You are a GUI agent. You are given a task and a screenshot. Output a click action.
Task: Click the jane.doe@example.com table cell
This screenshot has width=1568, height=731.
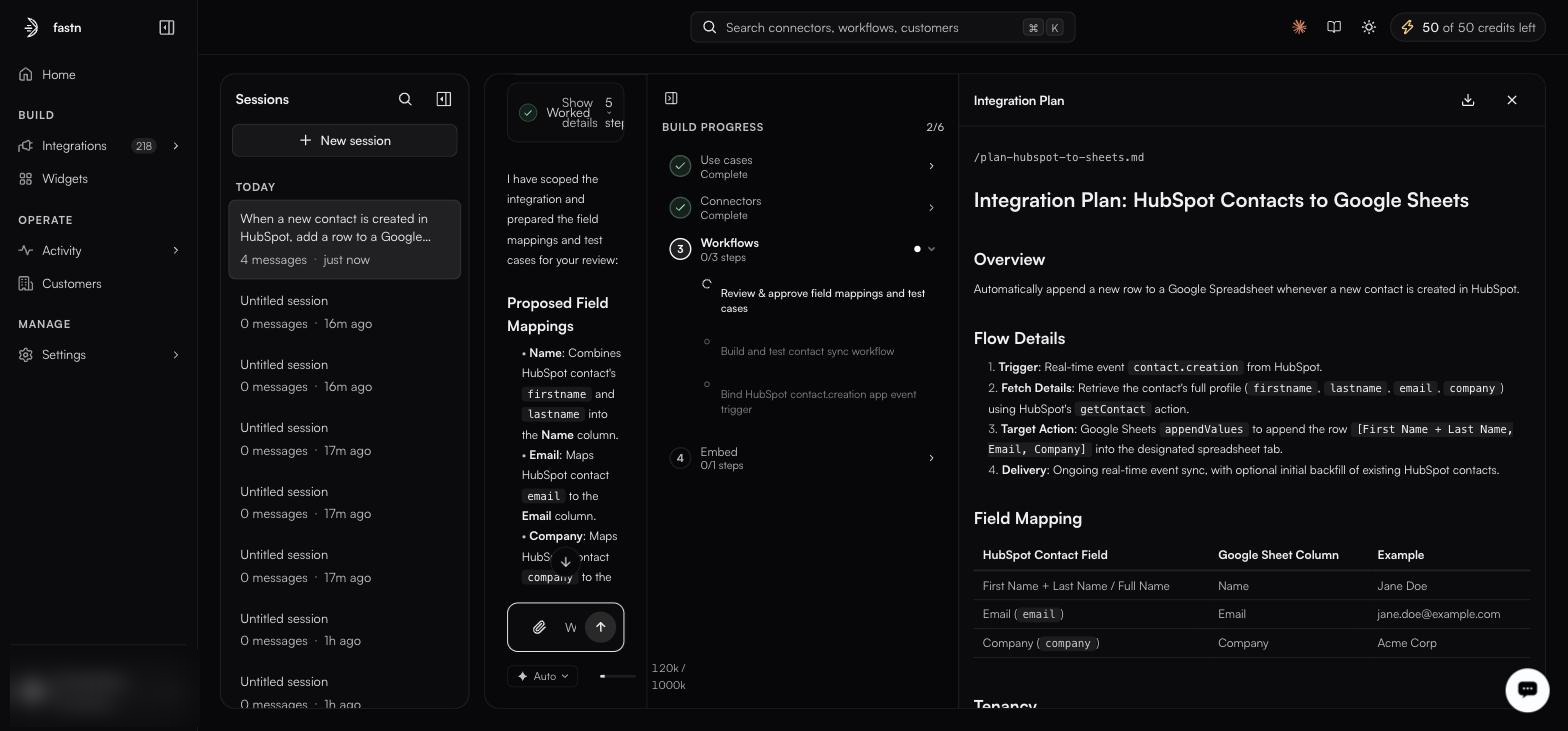point(1438,614)
